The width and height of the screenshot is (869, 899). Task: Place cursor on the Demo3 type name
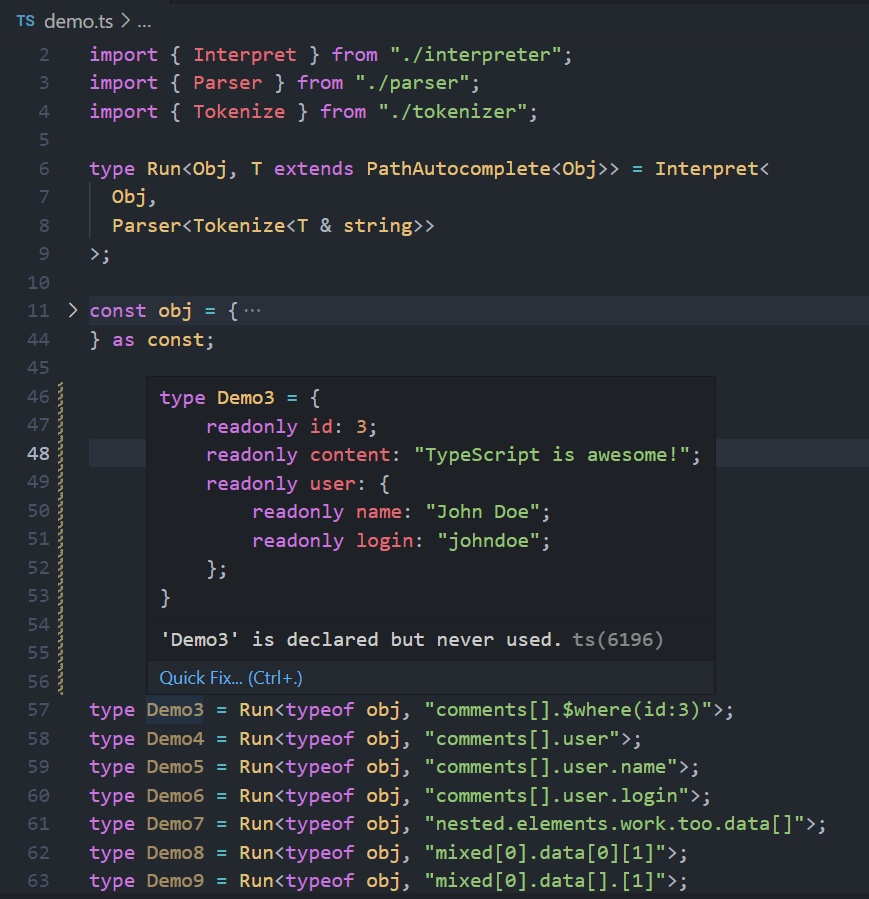point(174,708)
